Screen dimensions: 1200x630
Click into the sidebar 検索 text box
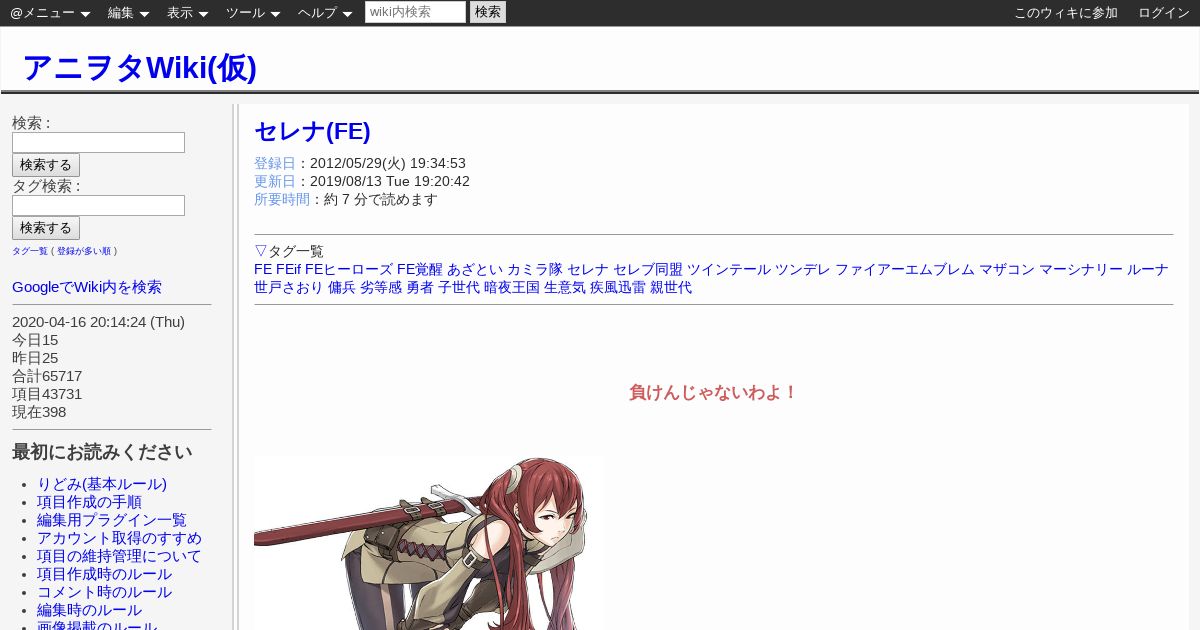point(98,142)
